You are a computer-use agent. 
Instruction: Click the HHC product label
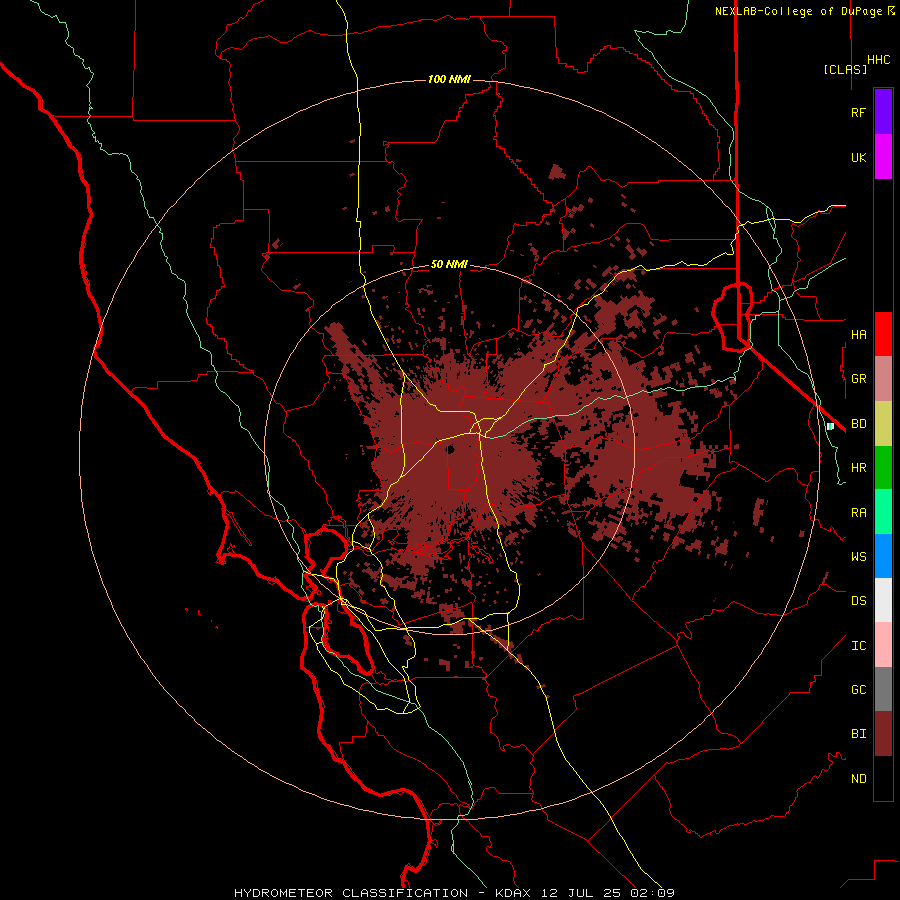pyautogui.click(x=879, y=60)
